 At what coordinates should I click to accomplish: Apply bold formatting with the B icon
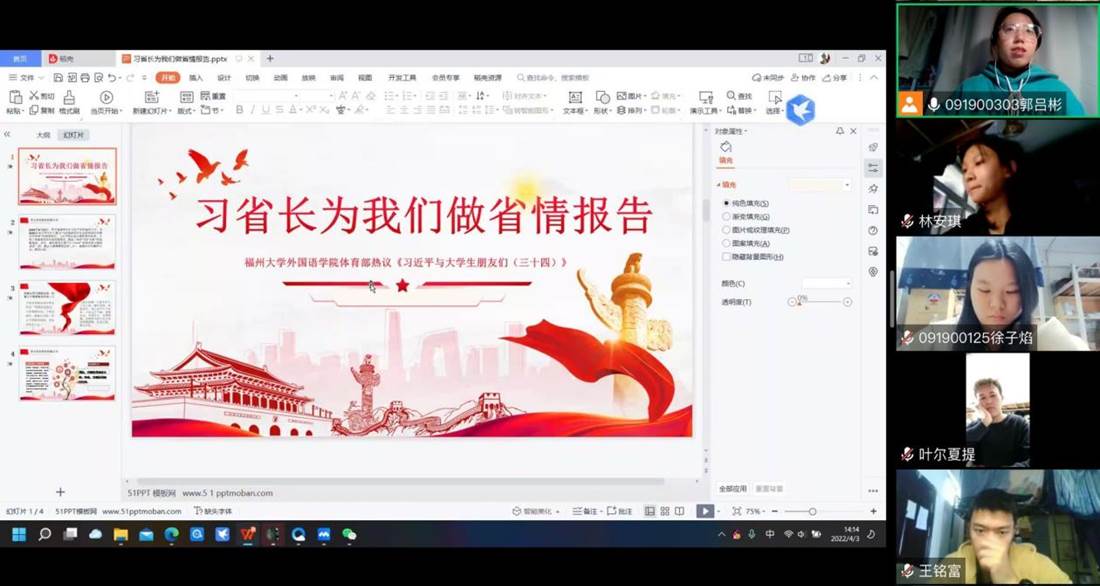240,109
